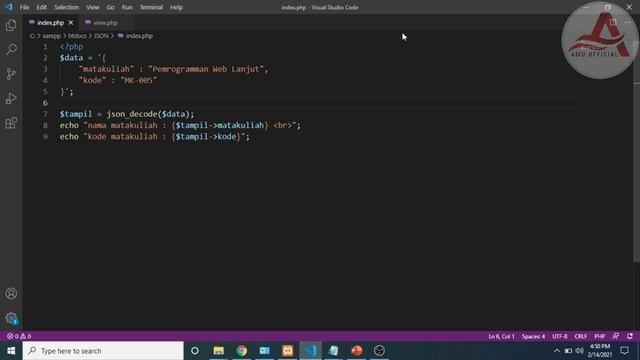
Task: Click the xampp breadcrumb segment
Action: [51, 36]
